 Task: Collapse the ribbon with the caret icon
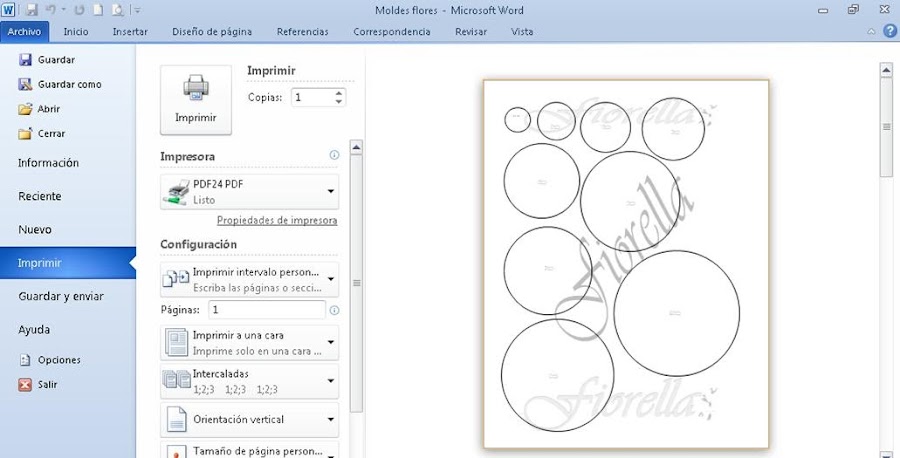871,32
